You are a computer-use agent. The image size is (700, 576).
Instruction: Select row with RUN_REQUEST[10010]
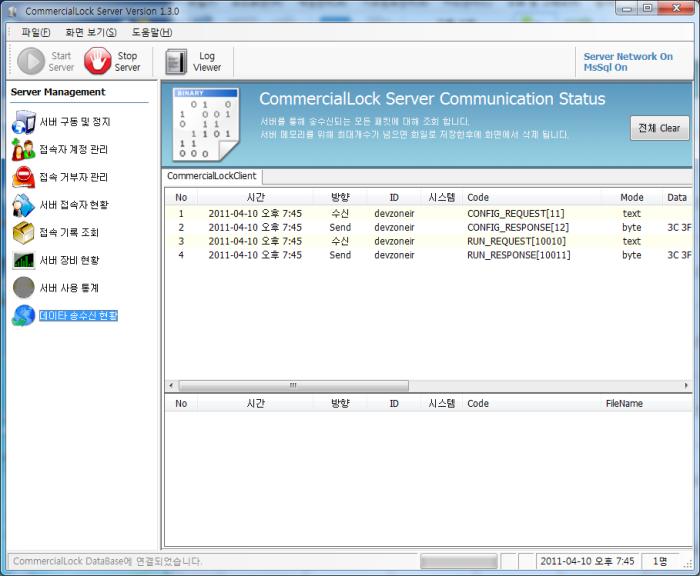429,241
